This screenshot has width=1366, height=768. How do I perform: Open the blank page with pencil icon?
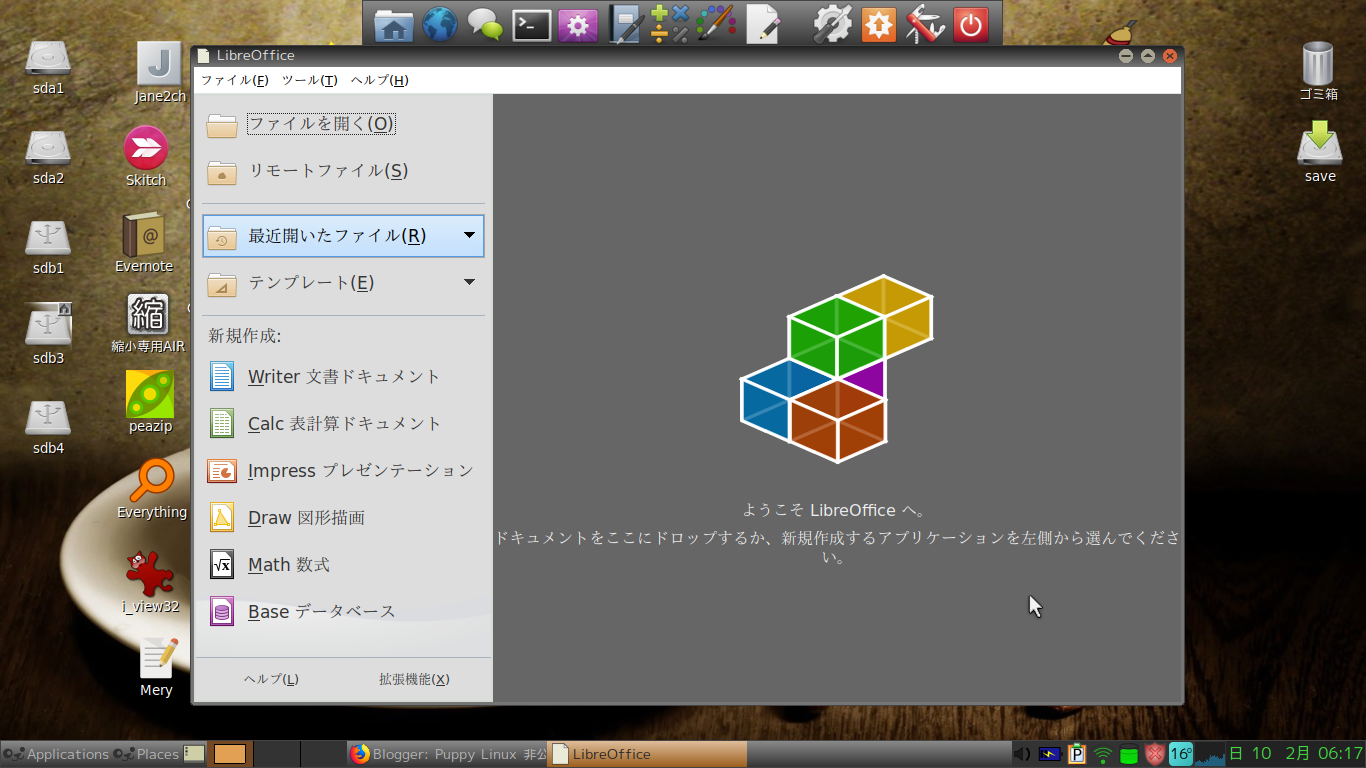coord(763,24)
